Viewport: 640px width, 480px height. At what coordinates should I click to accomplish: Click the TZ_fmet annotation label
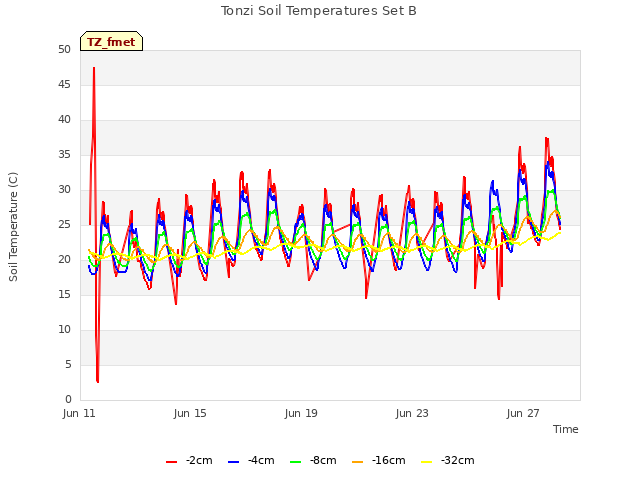pos(111,42)
